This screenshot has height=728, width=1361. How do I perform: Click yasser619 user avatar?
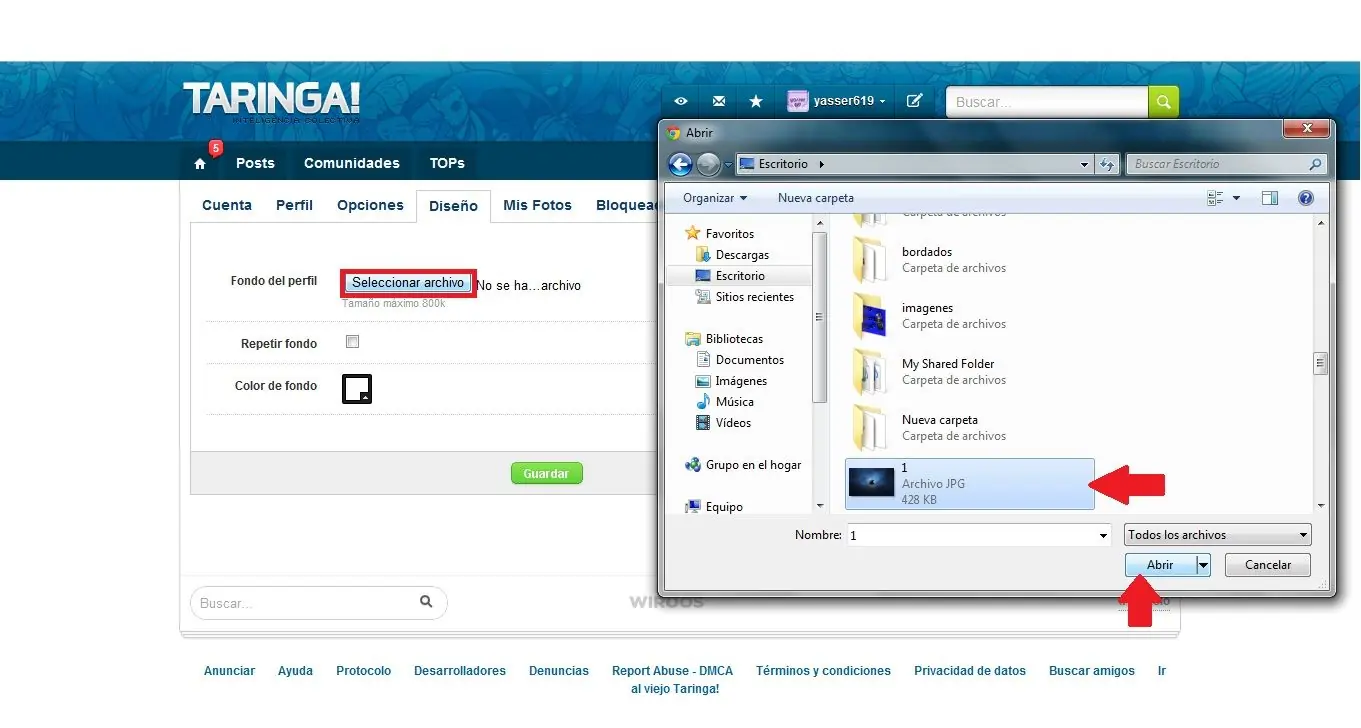pos(797,101)
